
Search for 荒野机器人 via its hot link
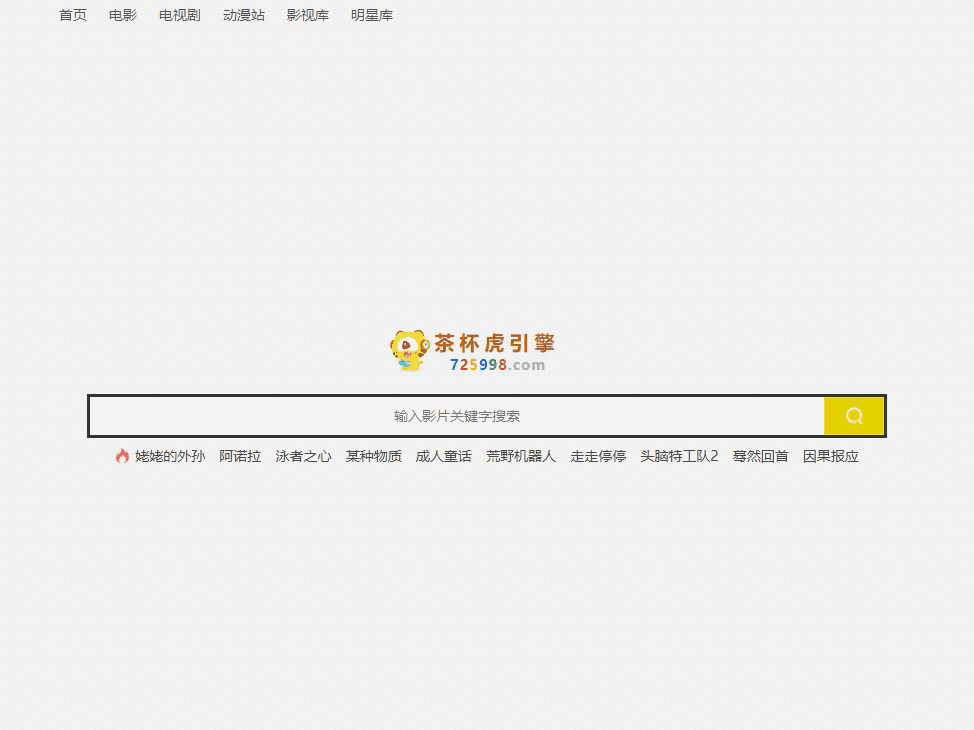coord(521,456)
